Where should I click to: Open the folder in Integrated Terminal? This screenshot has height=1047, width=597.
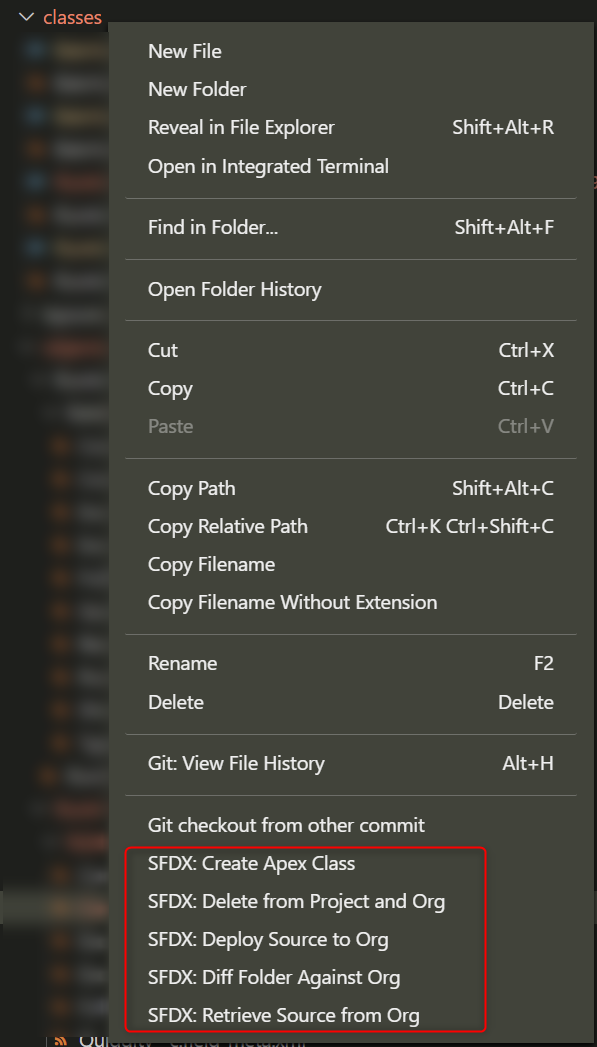[x=268, y=166]
